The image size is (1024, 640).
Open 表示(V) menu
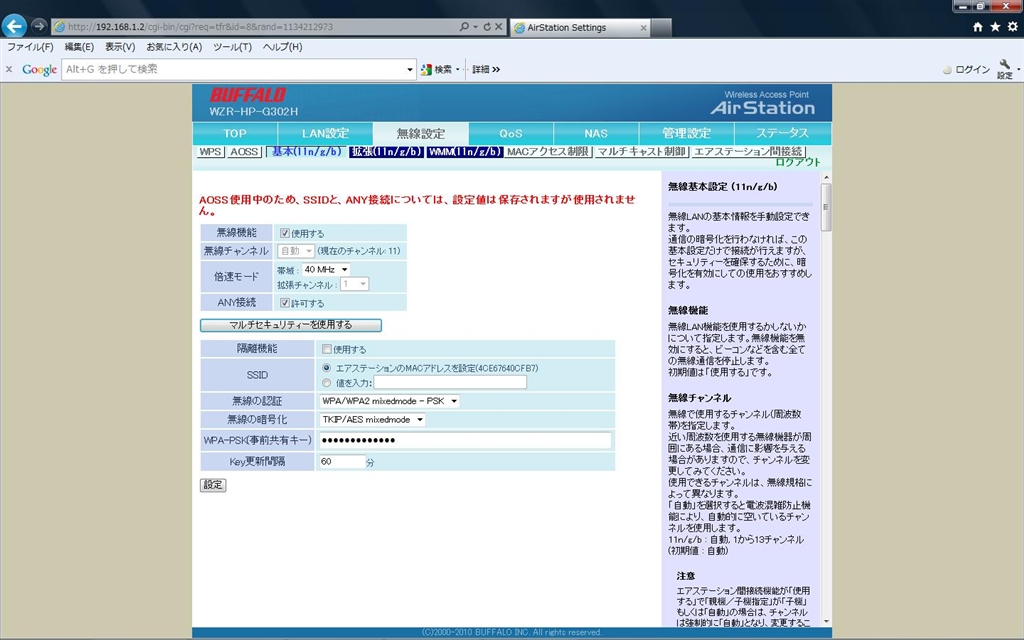pyautogui.click(x=120, y=47)
